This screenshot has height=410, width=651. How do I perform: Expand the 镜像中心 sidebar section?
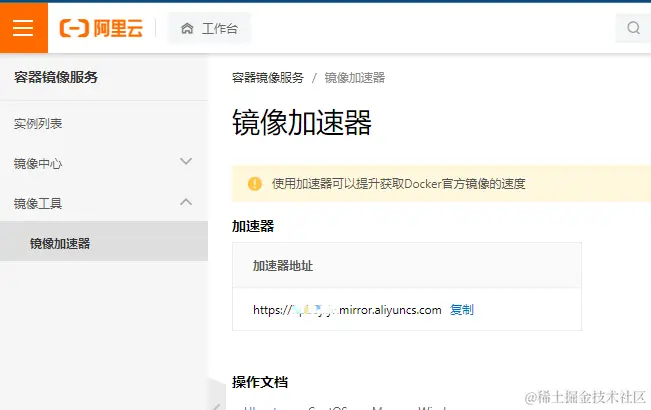[104, 163]
